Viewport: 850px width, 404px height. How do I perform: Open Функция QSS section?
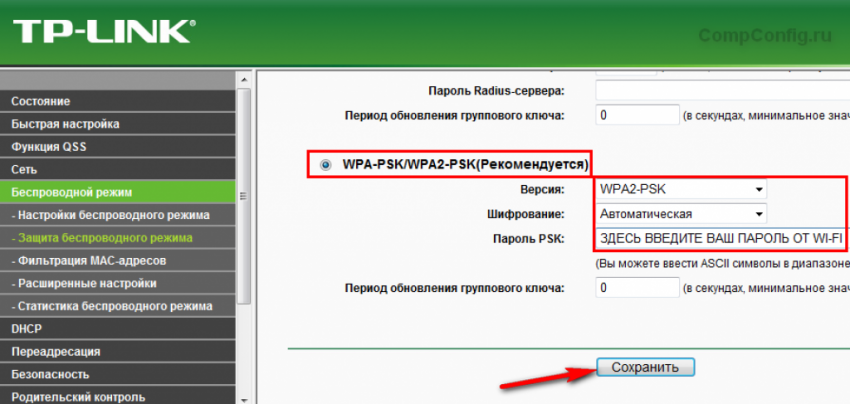pos(50,147)
